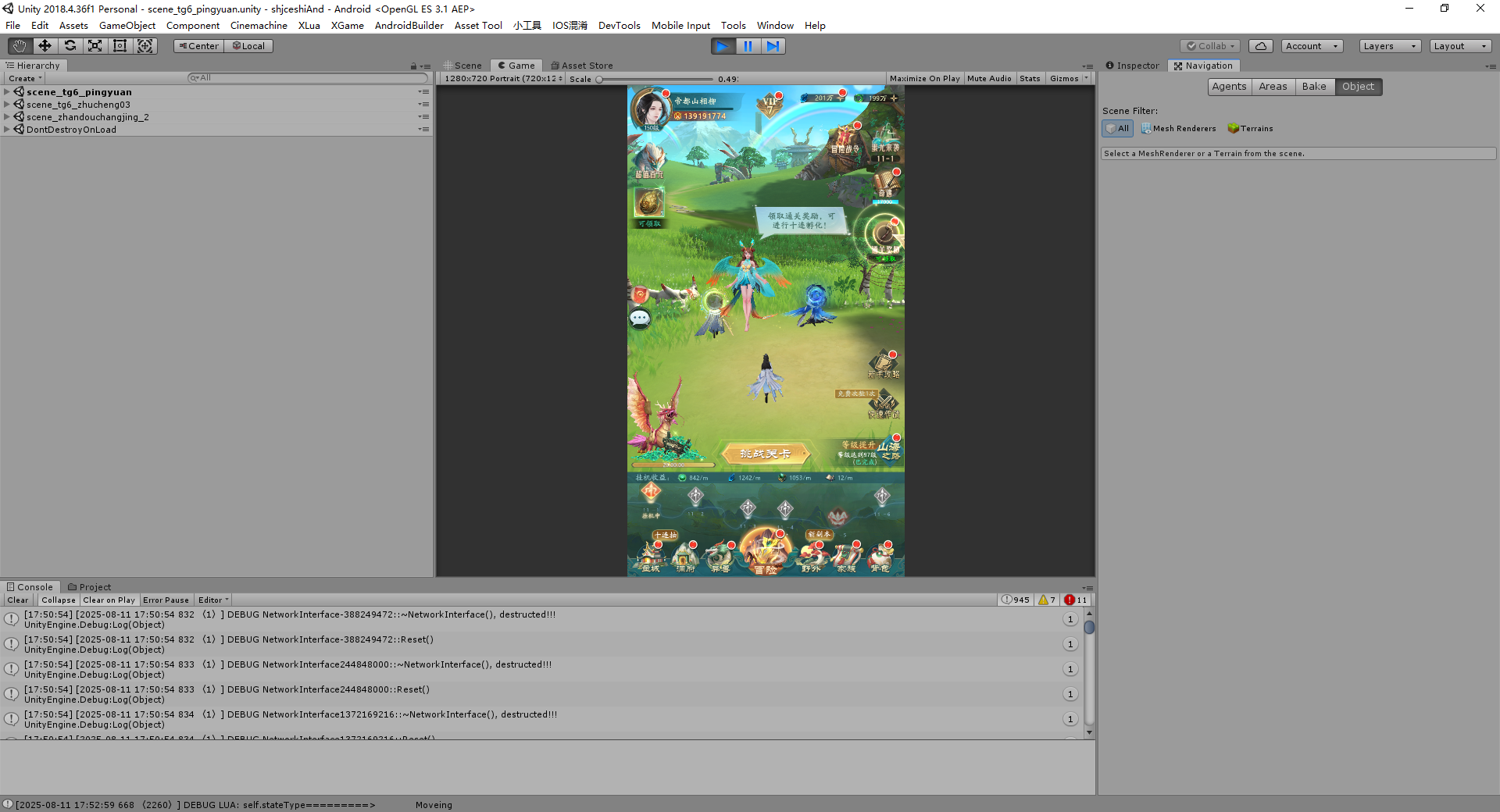Expand scene_zhandouchangjing_2 in Hierarchy
The image size is (1500, 812).
tap(7, 117)
